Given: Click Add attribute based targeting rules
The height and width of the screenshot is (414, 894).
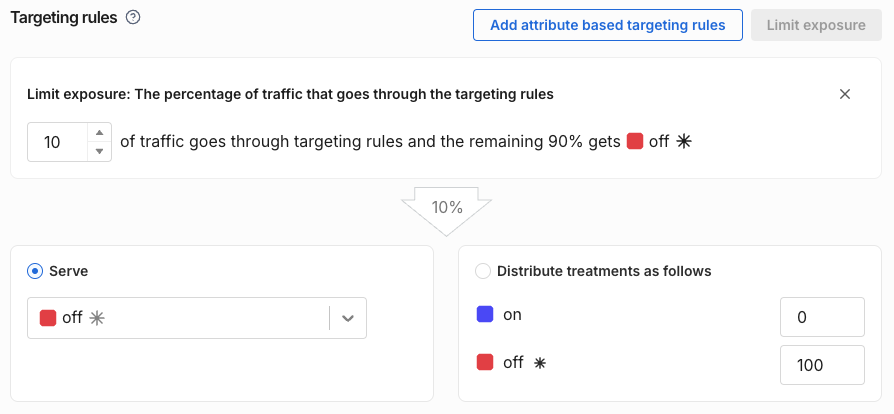Looking at the screenshot, I should 607,25.
